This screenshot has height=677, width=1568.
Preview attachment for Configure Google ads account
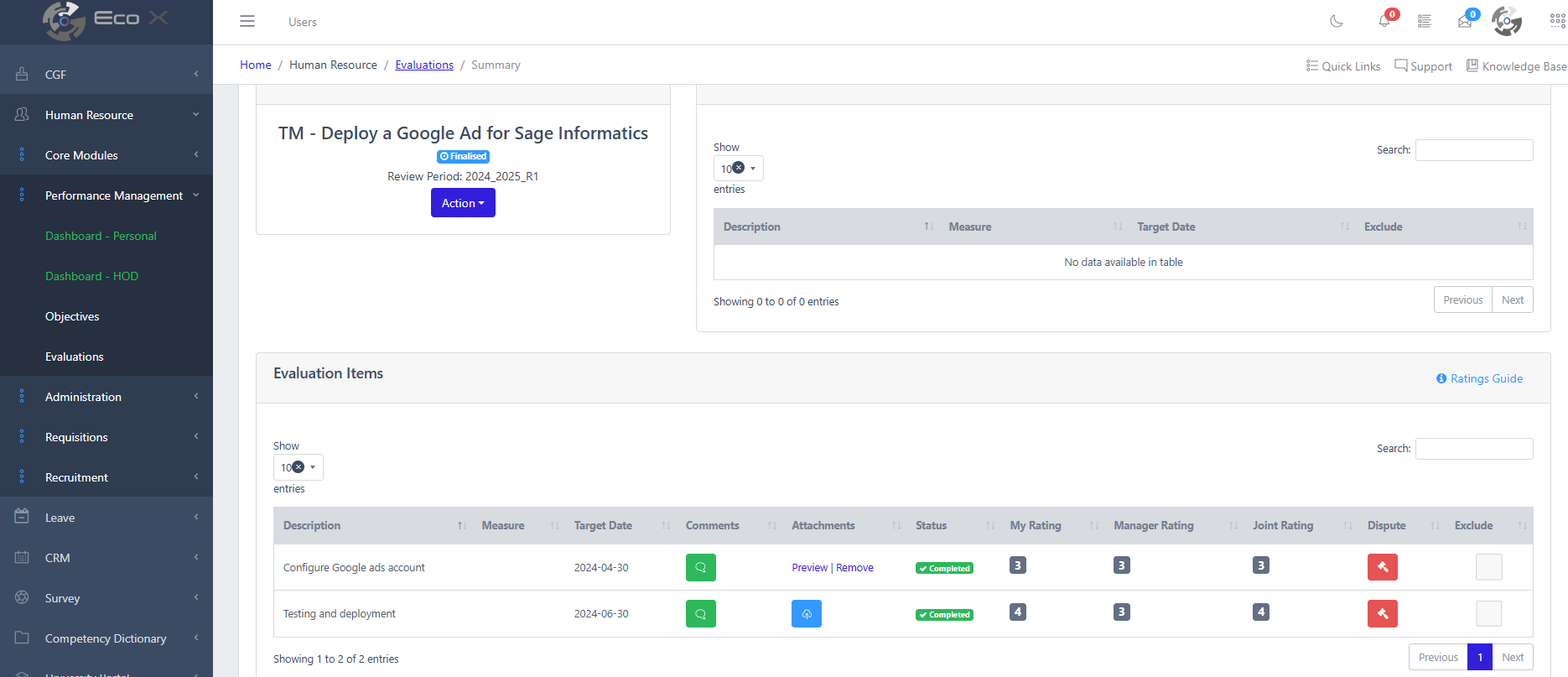point(809,568)
